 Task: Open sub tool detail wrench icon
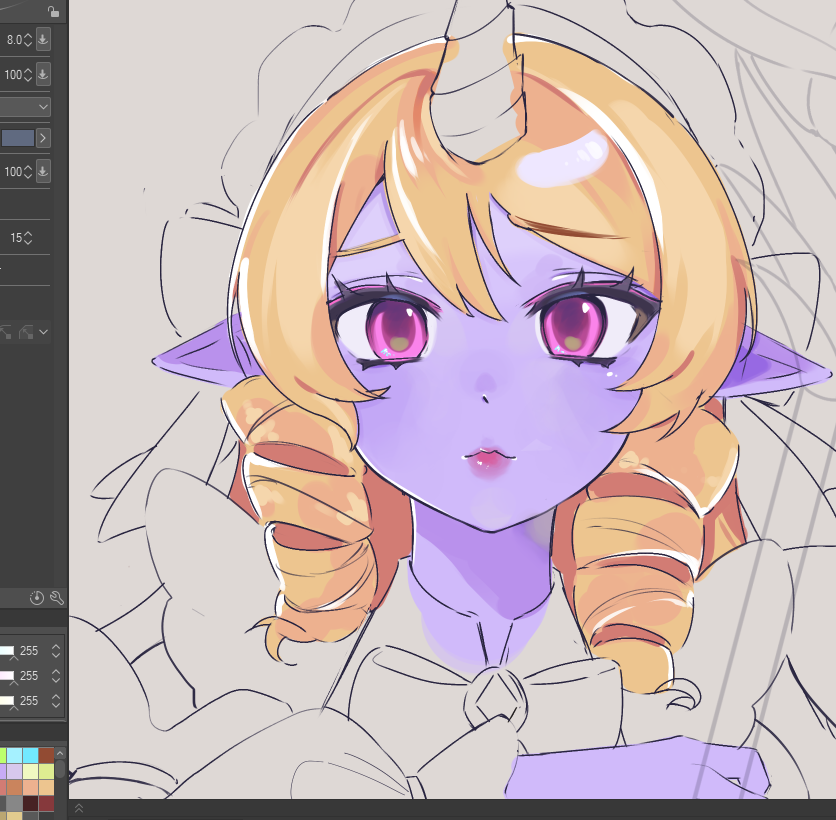pyautogui.click(x=57, y=598)
